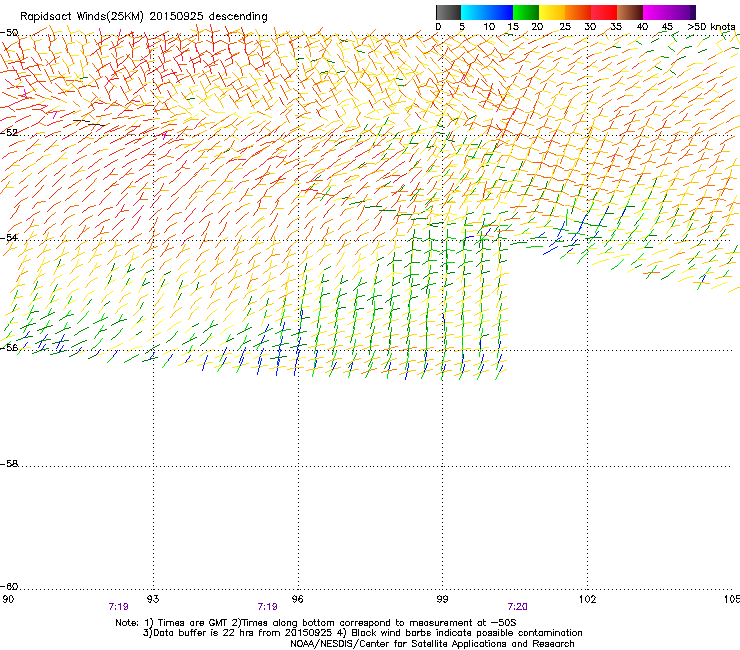Click the legend label '35'
Image resolution: width=740 pixels, height=650 pixels.
click(x=616, y=27)
